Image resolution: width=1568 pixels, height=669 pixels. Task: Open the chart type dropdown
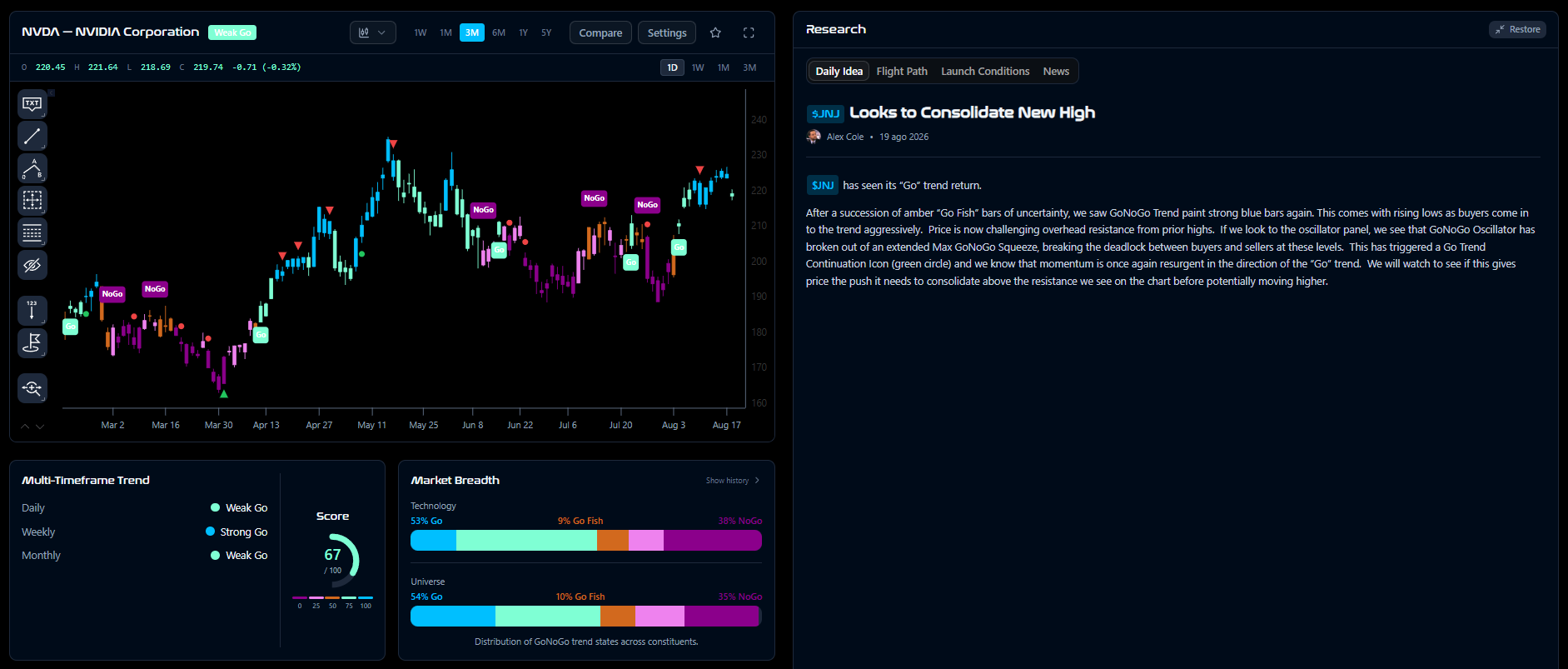372,32
